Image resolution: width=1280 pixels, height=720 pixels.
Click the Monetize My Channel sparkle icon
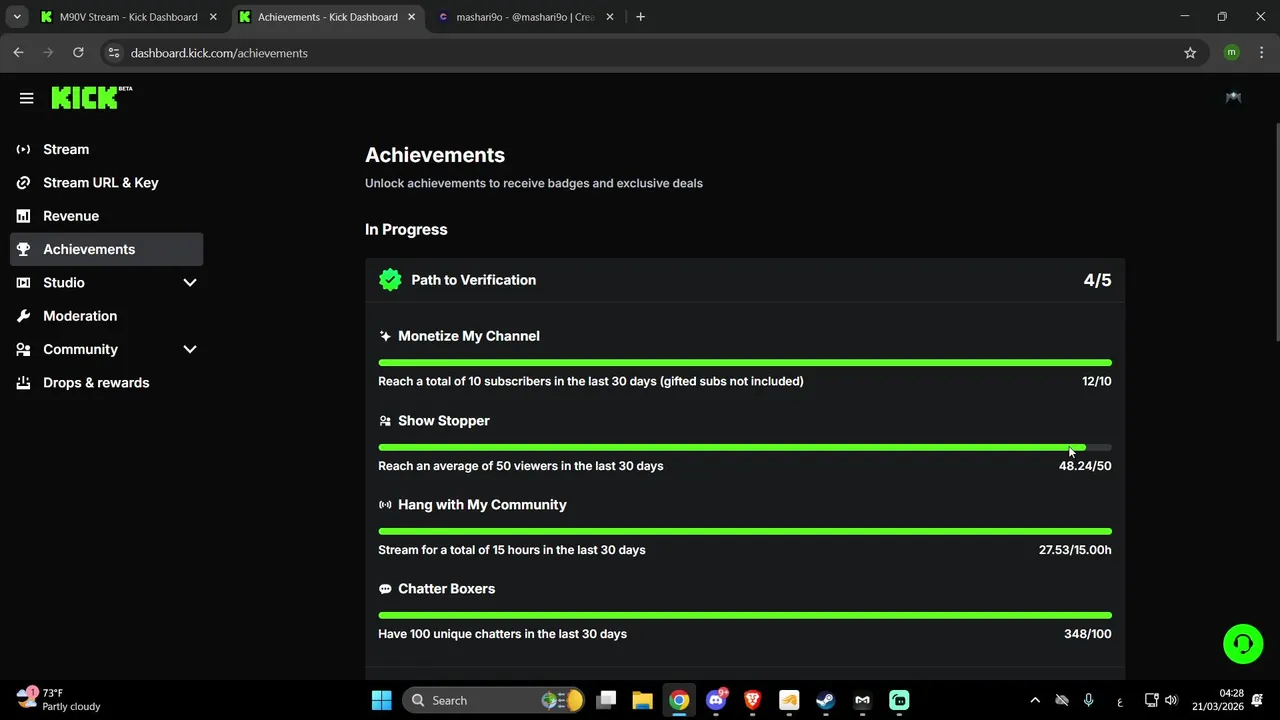coord(385,336)
